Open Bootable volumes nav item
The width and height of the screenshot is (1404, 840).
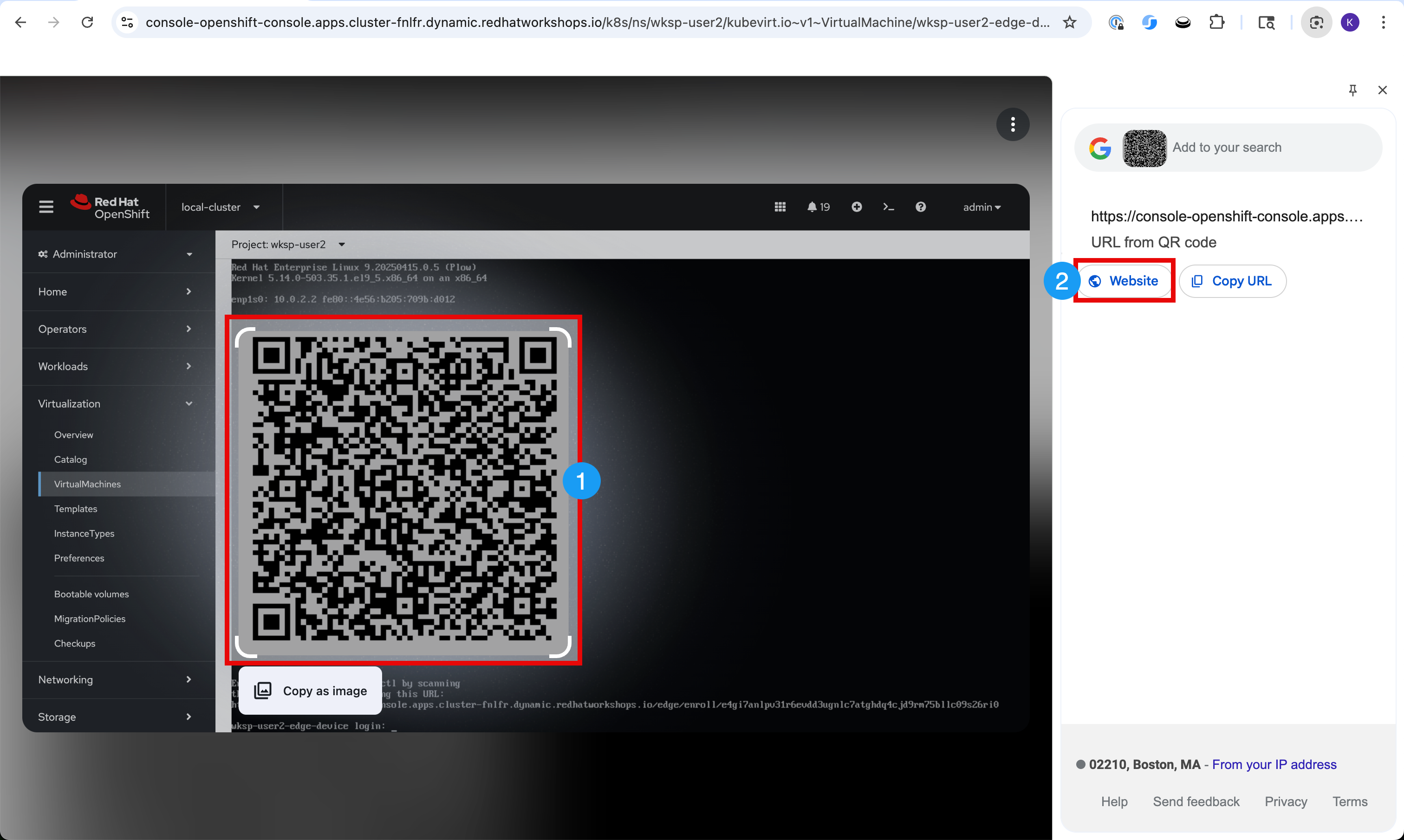[92, 594]
